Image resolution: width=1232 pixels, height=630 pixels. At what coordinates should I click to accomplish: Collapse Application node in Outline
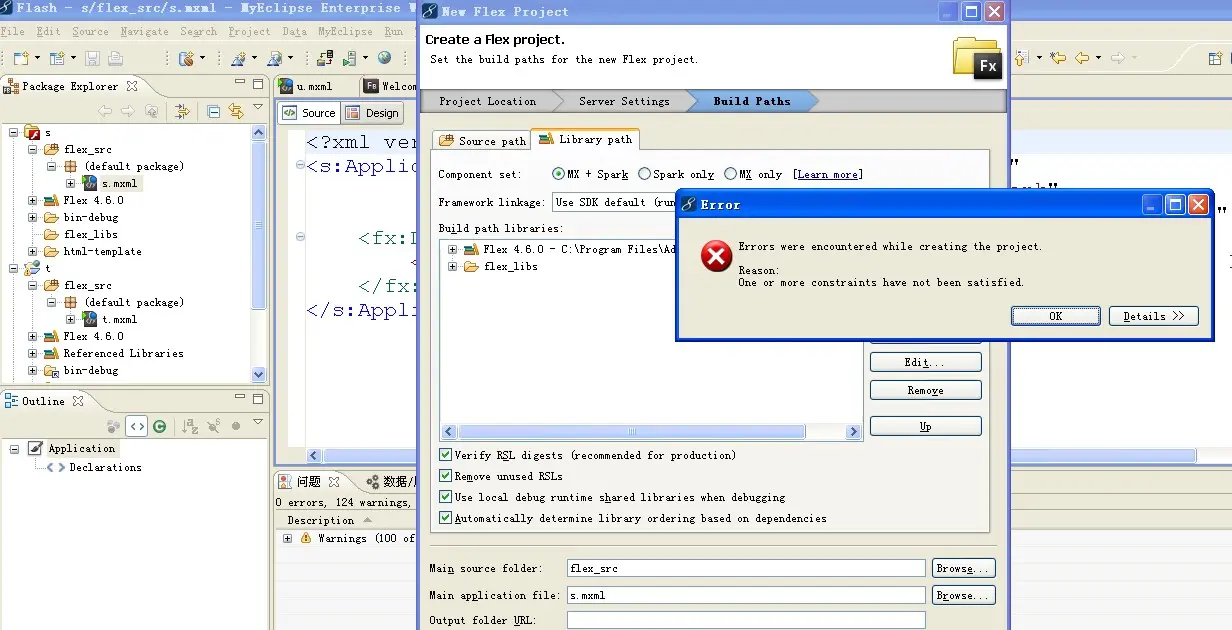pyautogui.click(x=15, y=449)
